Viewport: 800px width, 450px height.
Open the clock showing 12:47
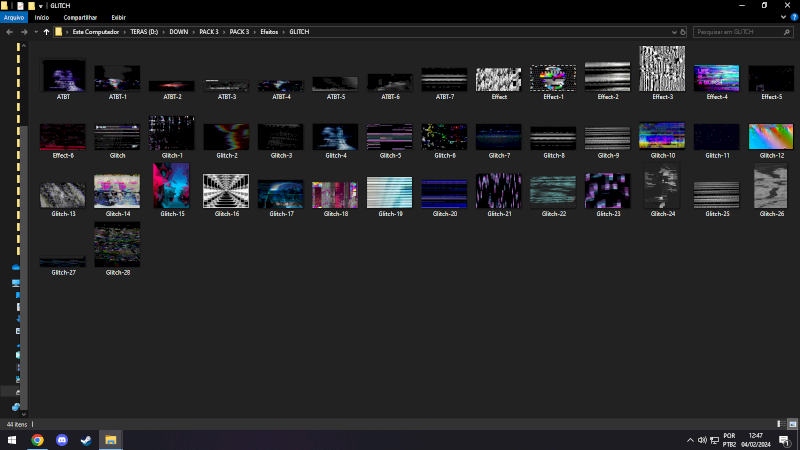pos(756,440)
